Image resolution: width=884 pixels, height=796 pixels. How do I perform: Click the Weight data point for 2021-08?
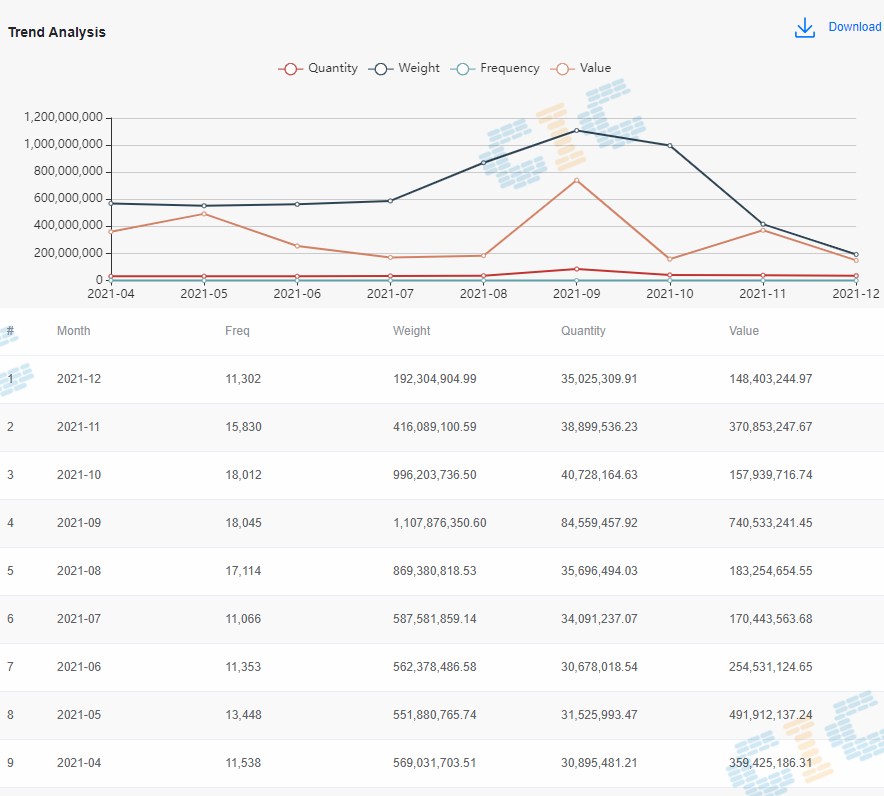483,163
